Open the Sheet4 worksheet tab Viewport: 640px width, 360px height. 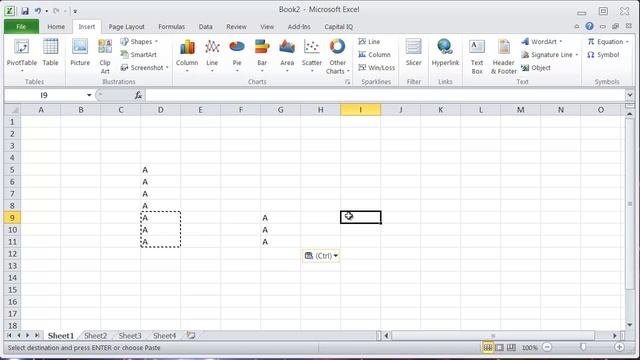pos(164,336)
